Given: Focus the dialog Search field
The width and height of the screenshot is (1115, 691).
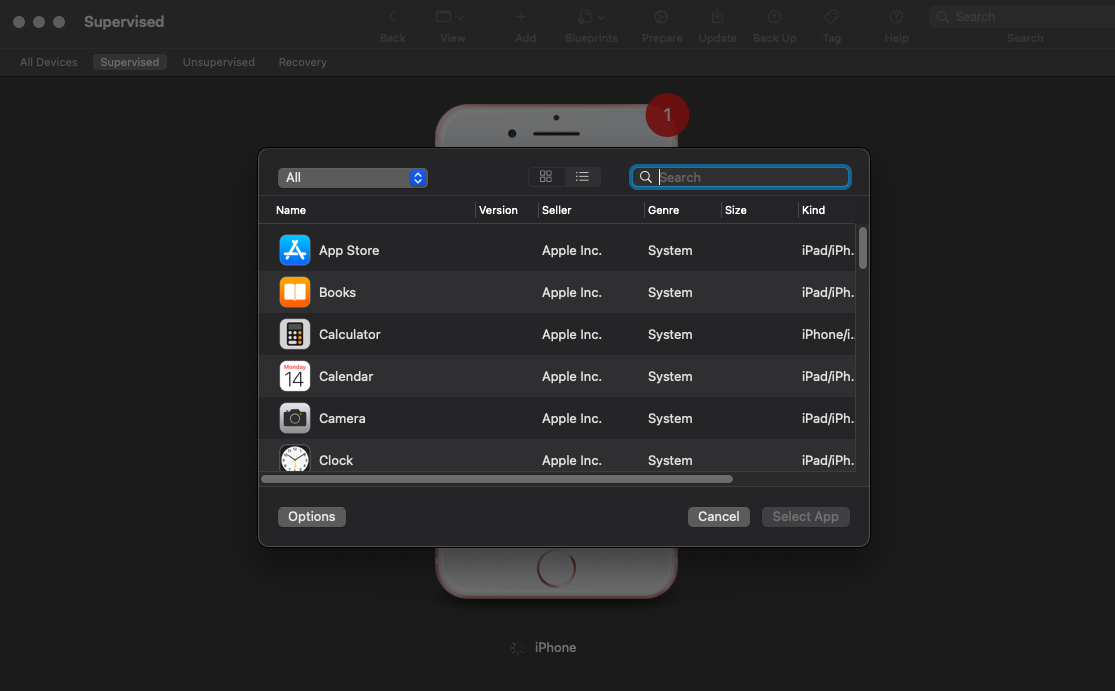Looking at the screenshot, I should pyautogui.click(x=740, y=177).
